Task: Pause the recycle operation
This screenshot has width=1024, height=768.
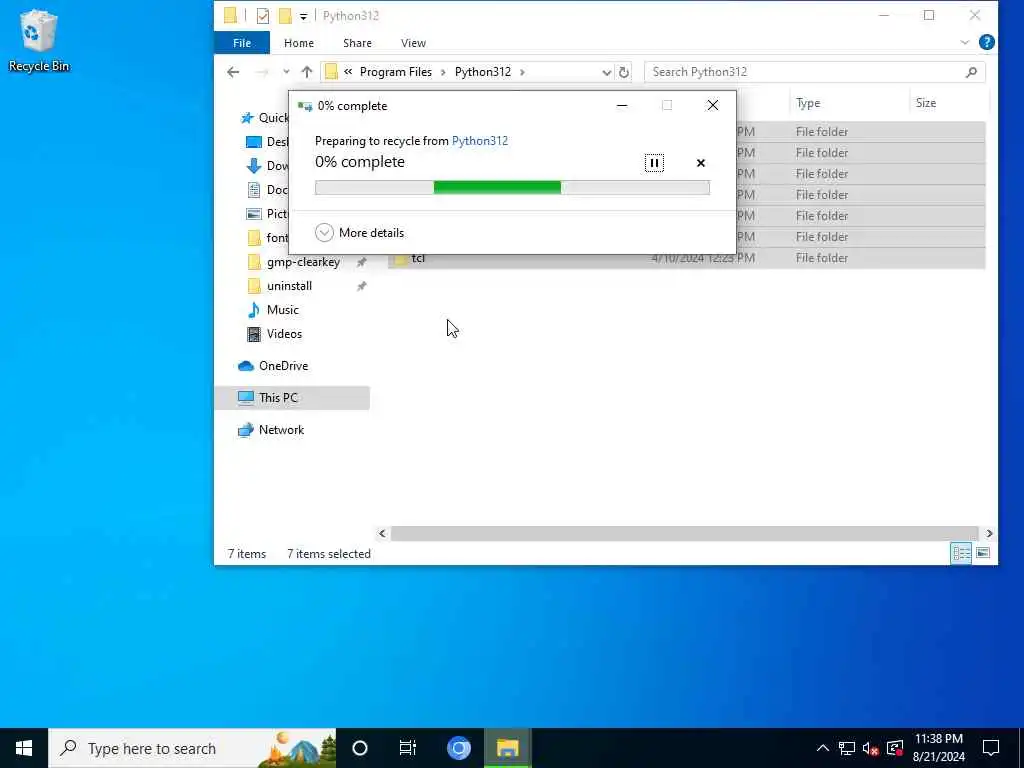Action: click(x=654, y=163)
